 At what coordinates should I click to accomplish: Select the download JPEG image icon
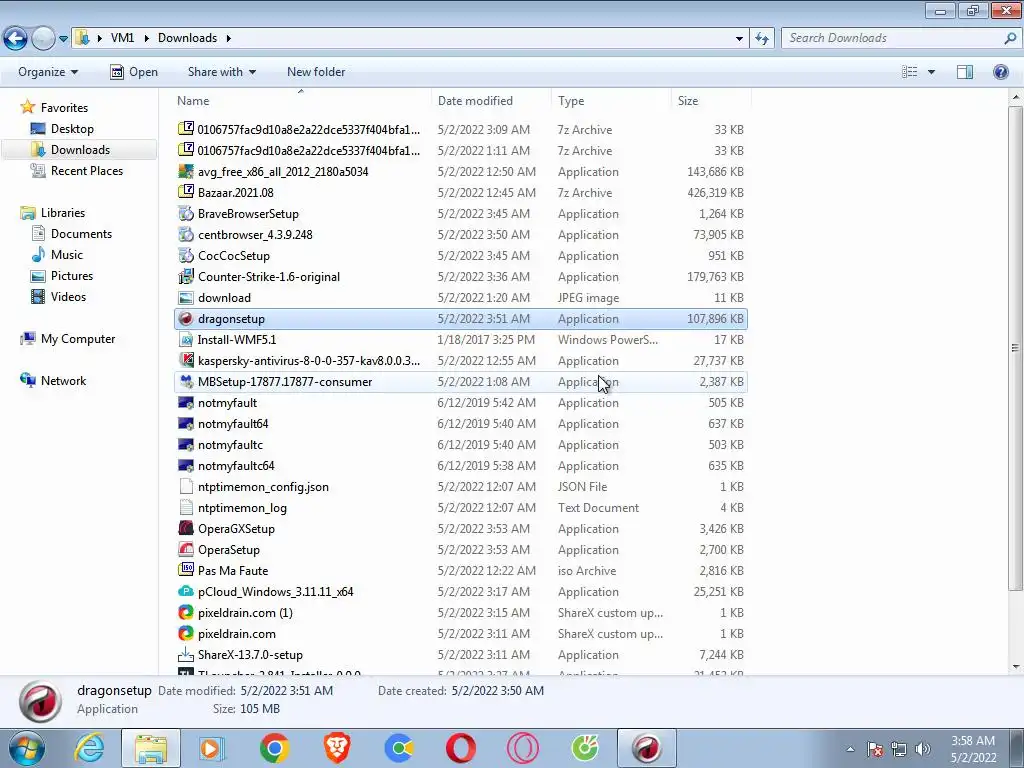click(x=186, y=298)
